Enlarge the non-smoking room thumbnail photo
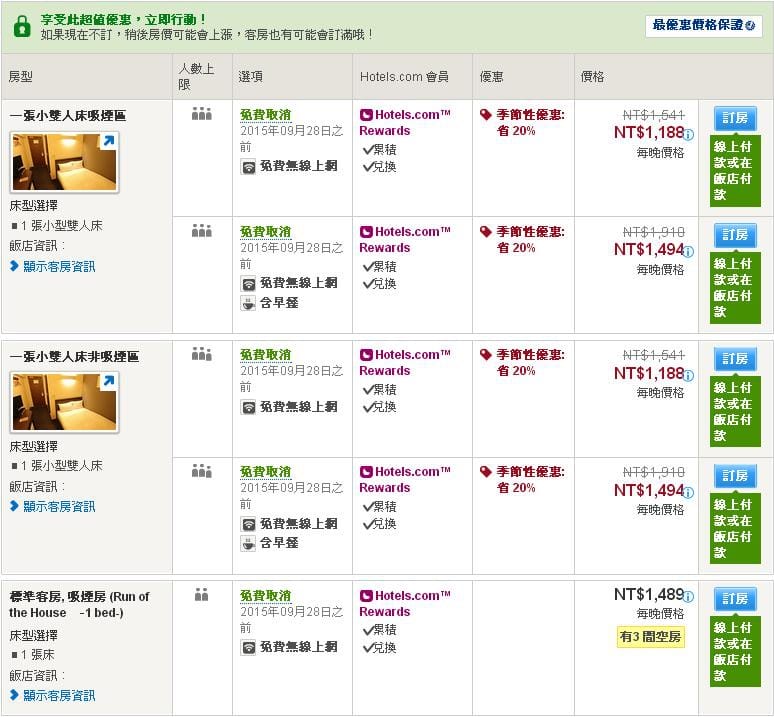The width and height of the screenshot is (774, 717). (64, 402)
